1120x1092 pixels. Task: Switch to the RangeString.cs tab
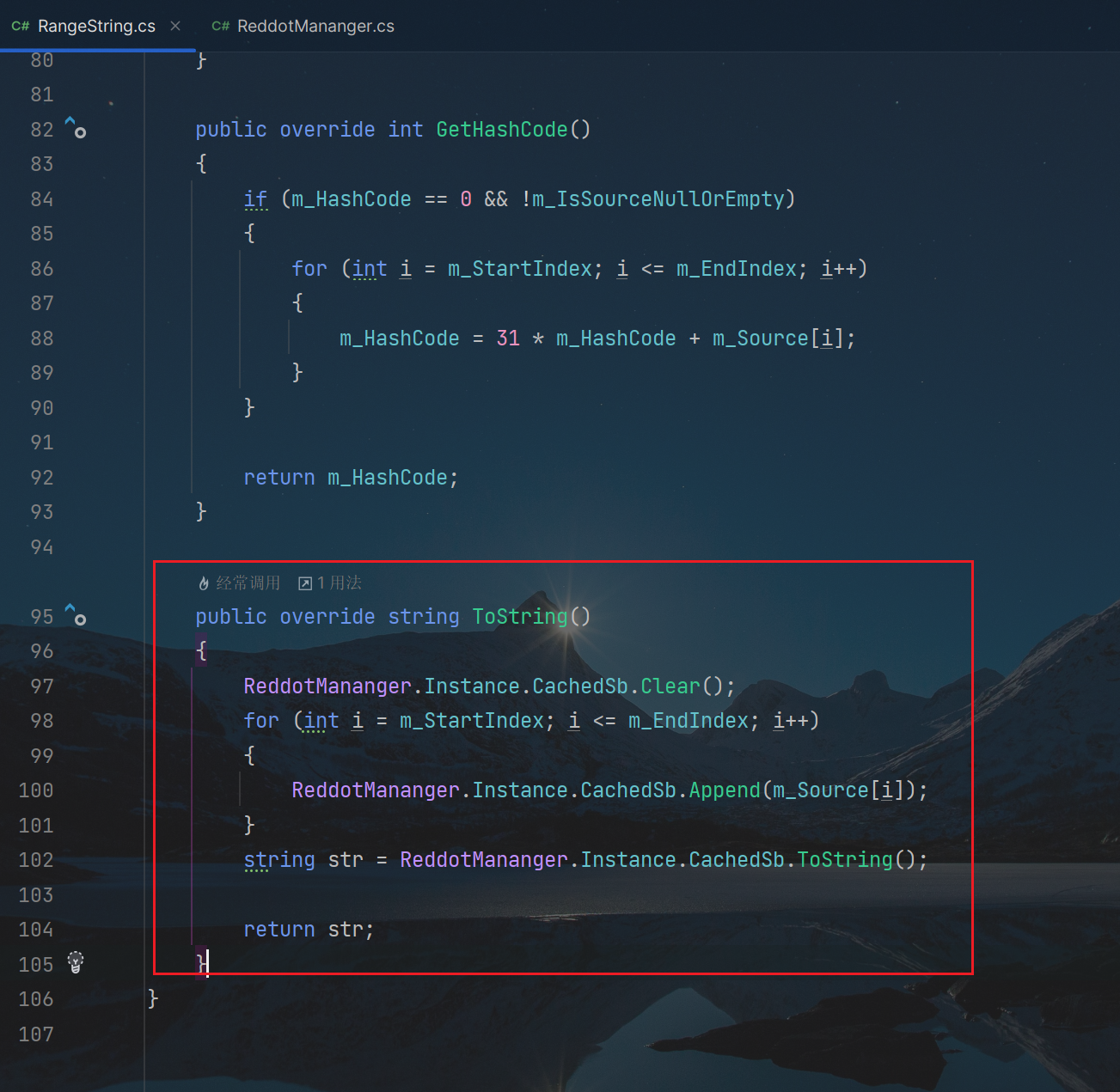point(96,26)
